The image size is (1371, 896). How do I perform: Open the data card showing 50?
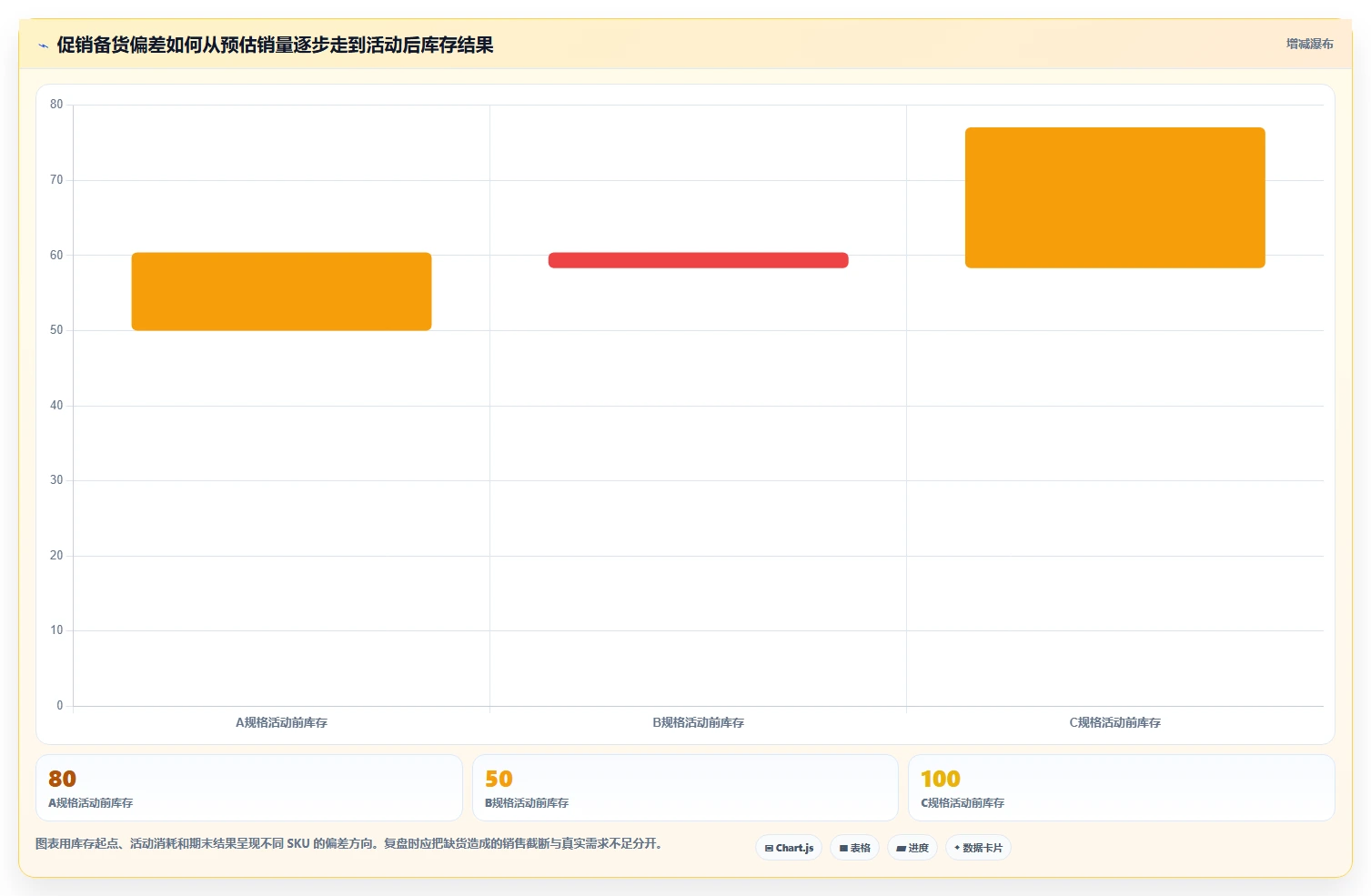click(x=685, y=788)
